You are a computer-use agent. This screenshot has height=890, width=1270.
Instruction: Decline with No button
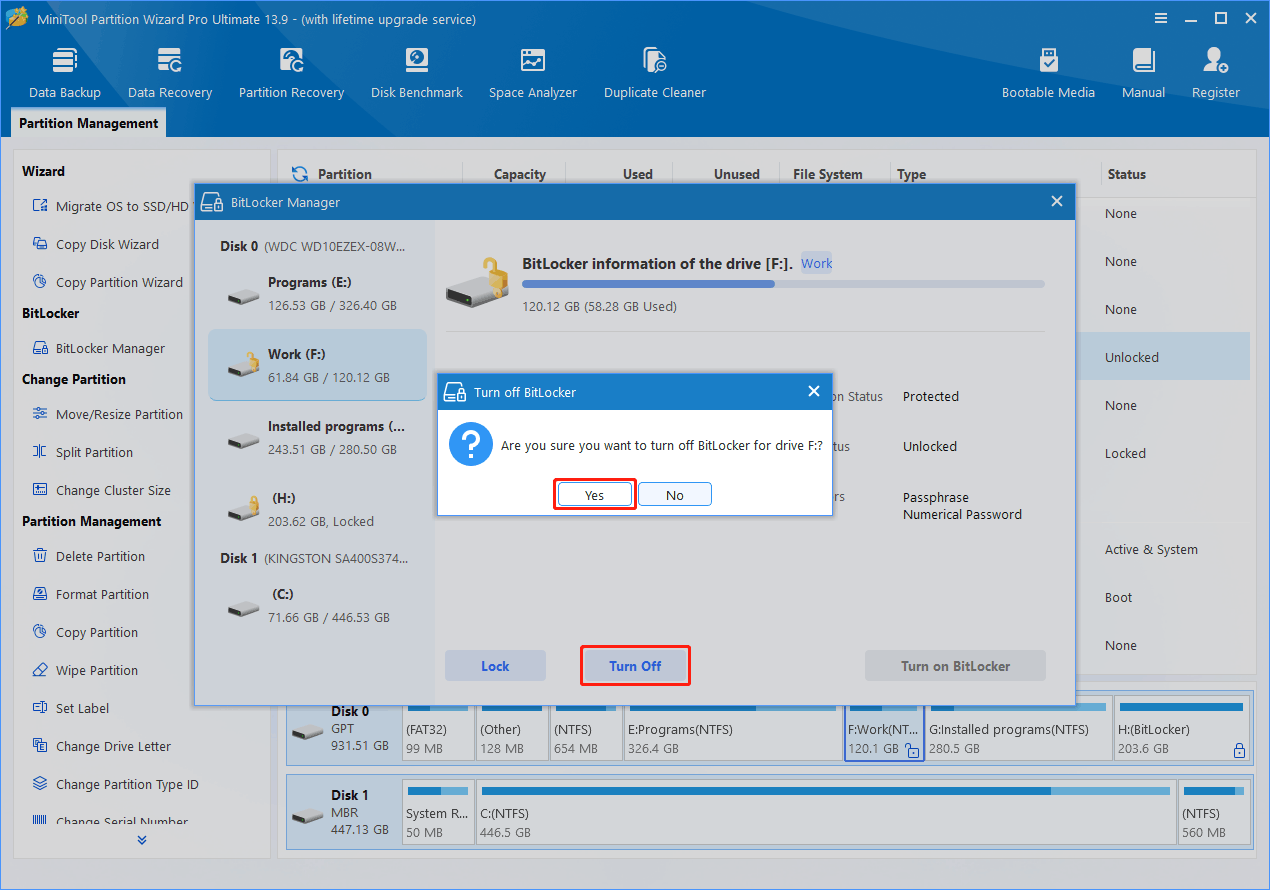point(675,495)
